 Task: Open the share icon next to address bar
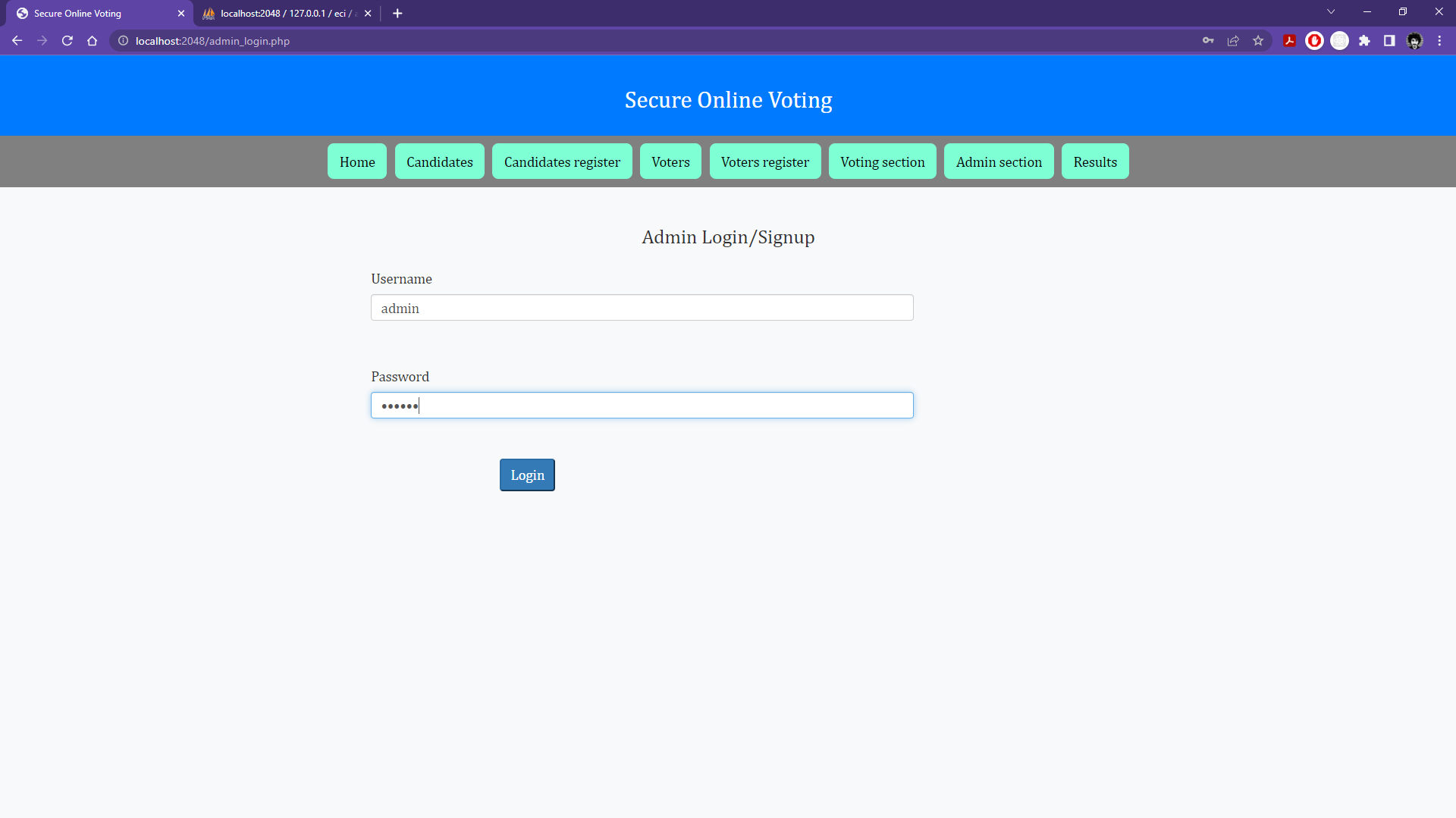1233,41
